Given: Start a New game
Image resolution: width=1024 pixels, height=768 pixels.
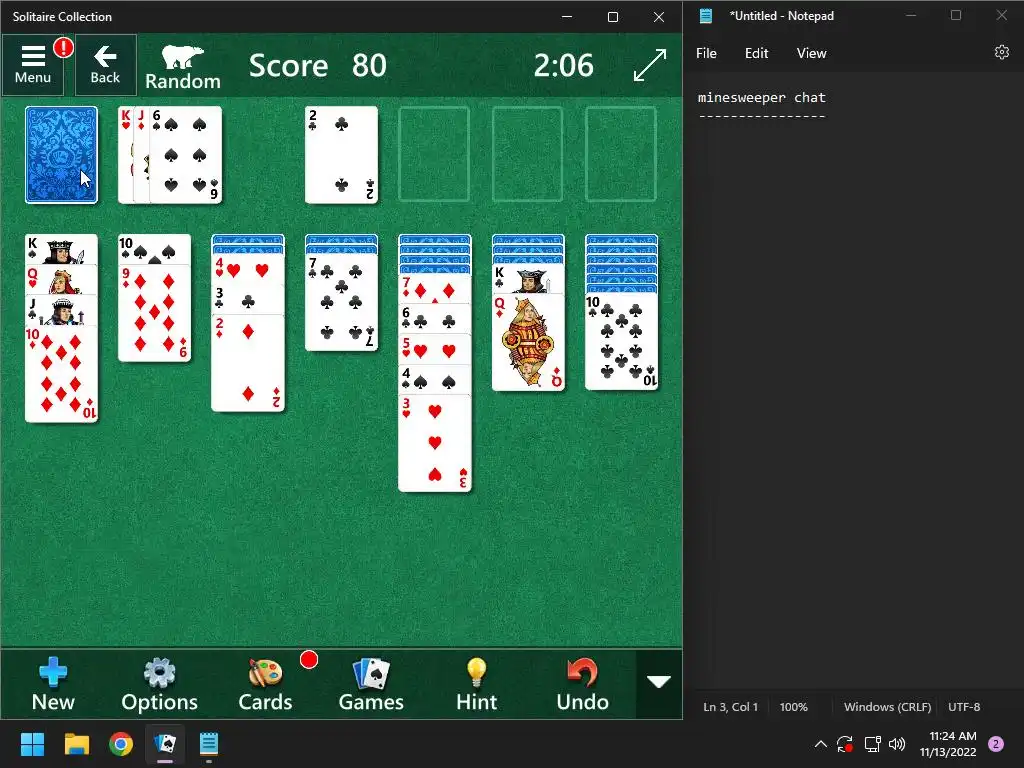Looking at the screenshot, I should [53, 684].
